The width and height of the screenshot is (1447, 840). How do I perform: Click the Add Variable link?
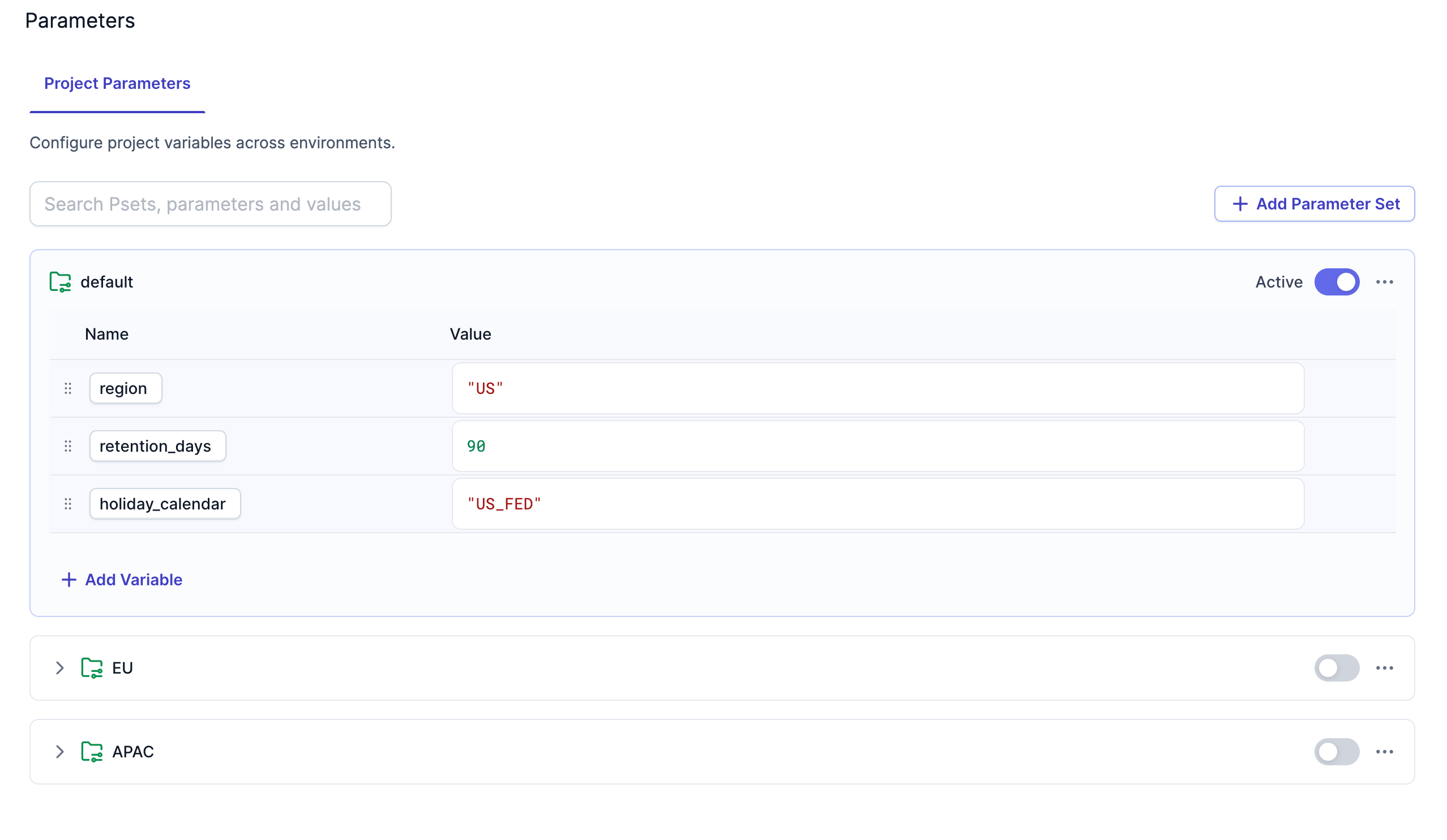[122, 580]
